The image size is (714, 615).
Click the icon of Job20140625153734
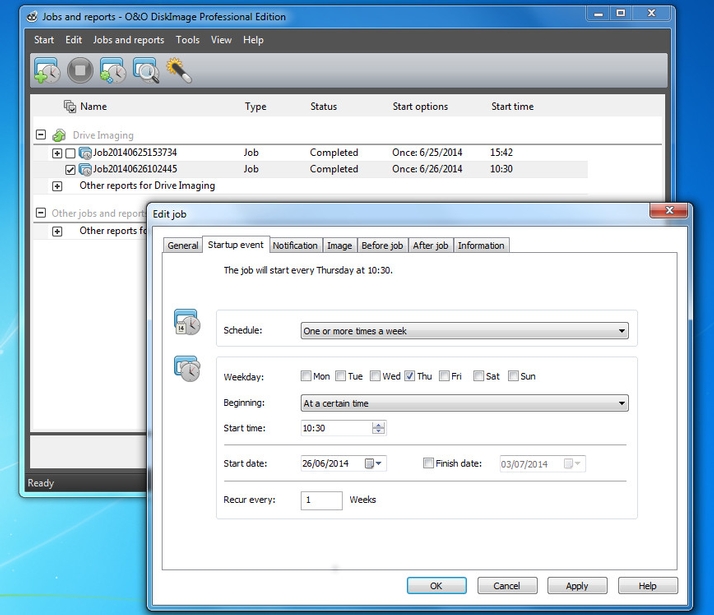click(85, 153)
